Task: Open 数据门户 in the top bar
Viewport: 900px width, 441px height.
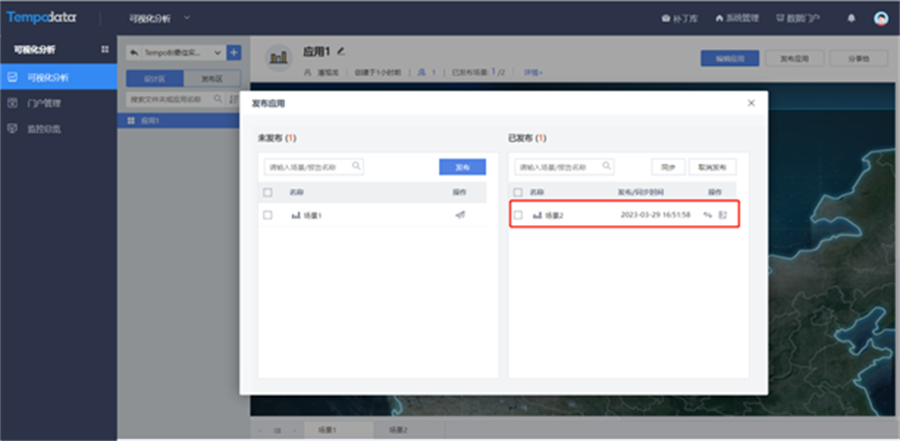Action: click(x=798, y=18)
